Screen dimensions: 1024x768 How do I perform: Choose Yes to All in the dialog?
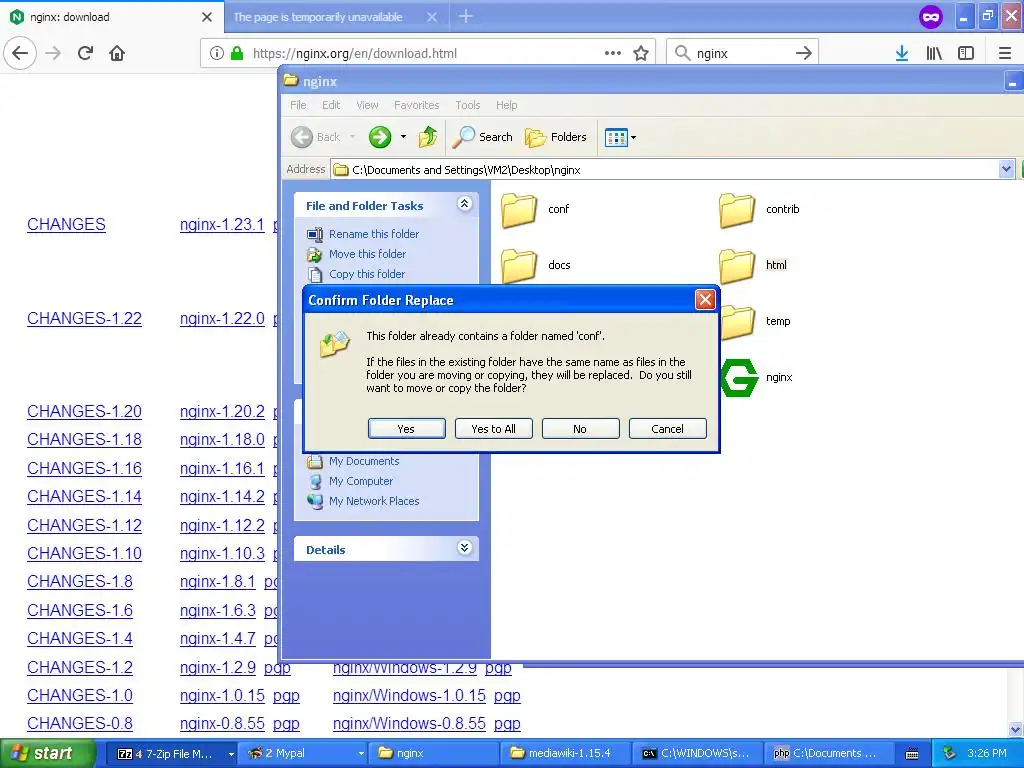pos(493,428)
